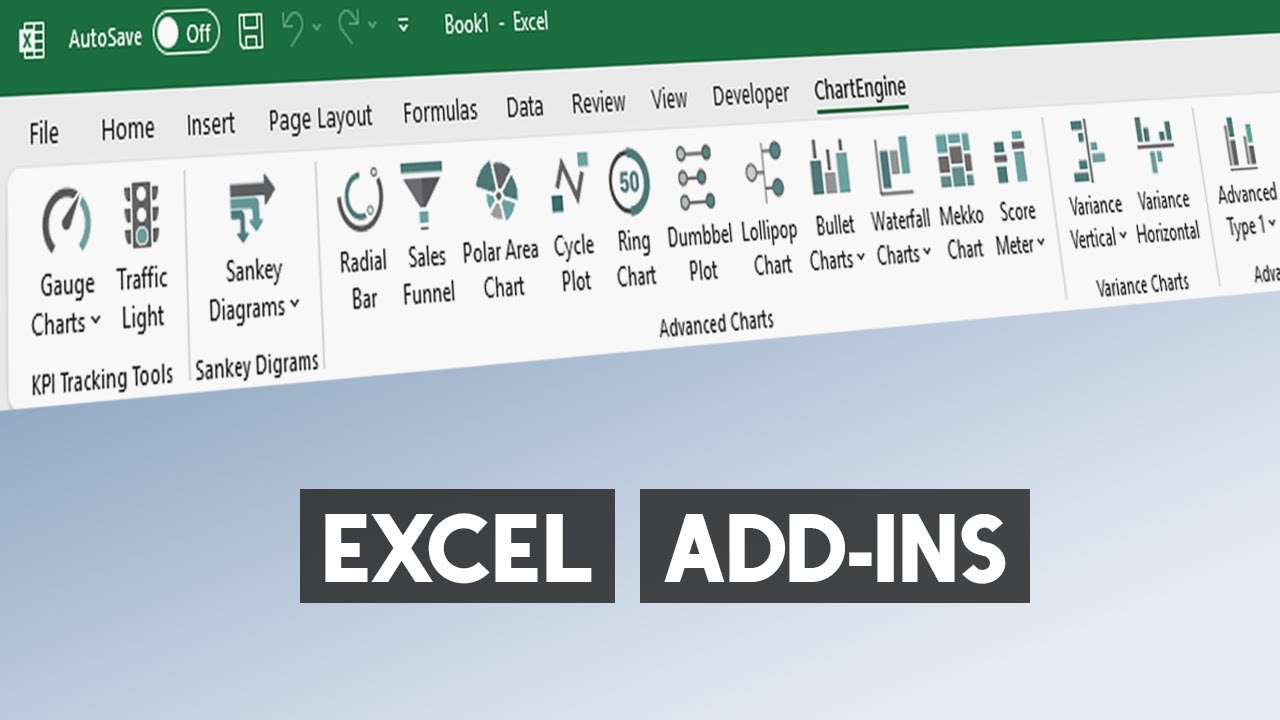Insert a Cycle Plot
1280x720 pixels.
[574, 224]
